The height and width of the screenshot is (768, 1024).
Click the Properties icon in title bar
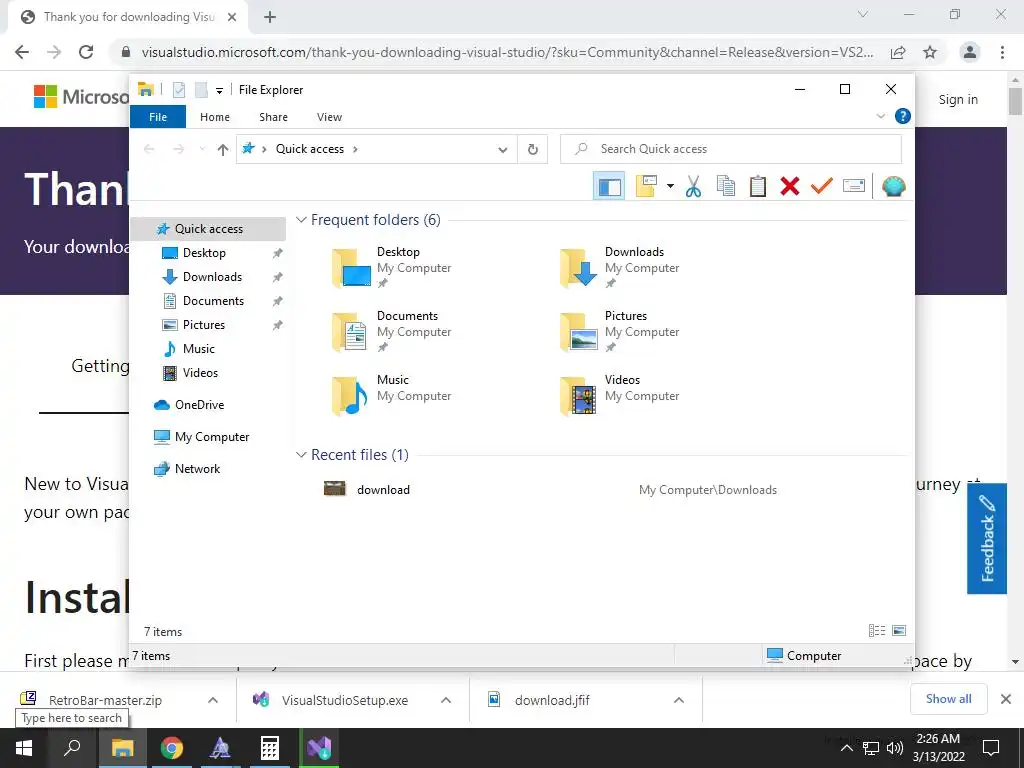click(x=179, y=90)
